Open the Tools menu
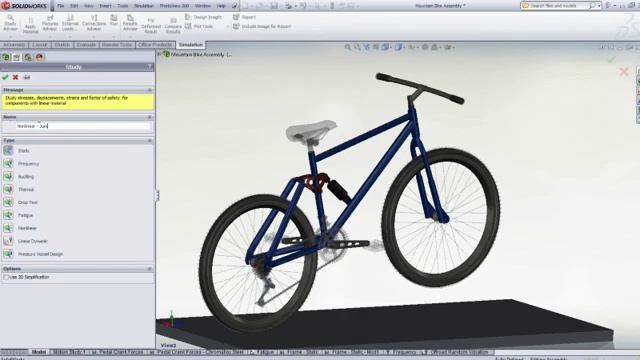Screen dimensions: 640x360 click(122, 6)
